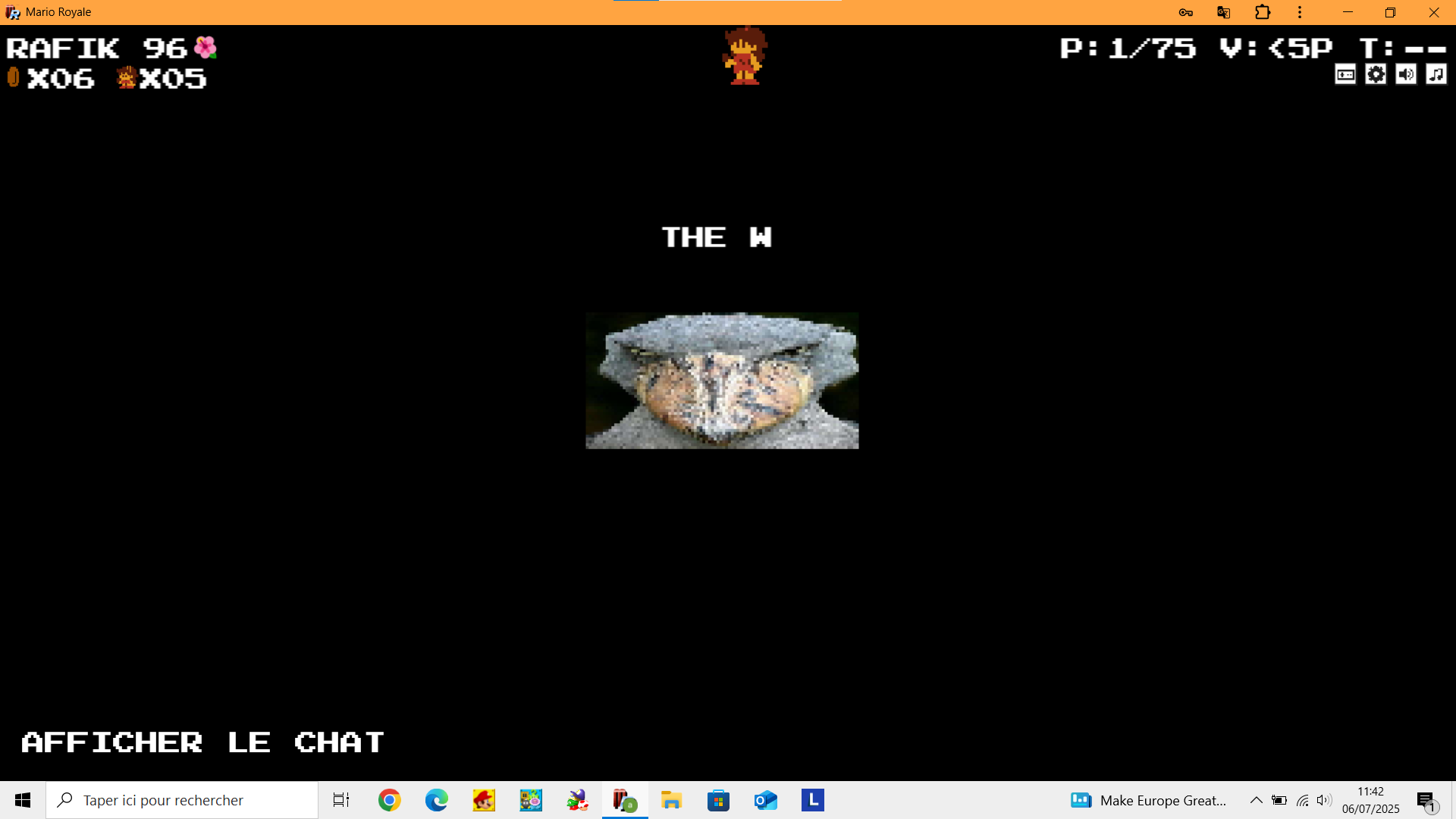Click the coin icon next to X06
The width and height of the screenshot is (1456, 819).
pyautogui.click(x=13, y=77)
